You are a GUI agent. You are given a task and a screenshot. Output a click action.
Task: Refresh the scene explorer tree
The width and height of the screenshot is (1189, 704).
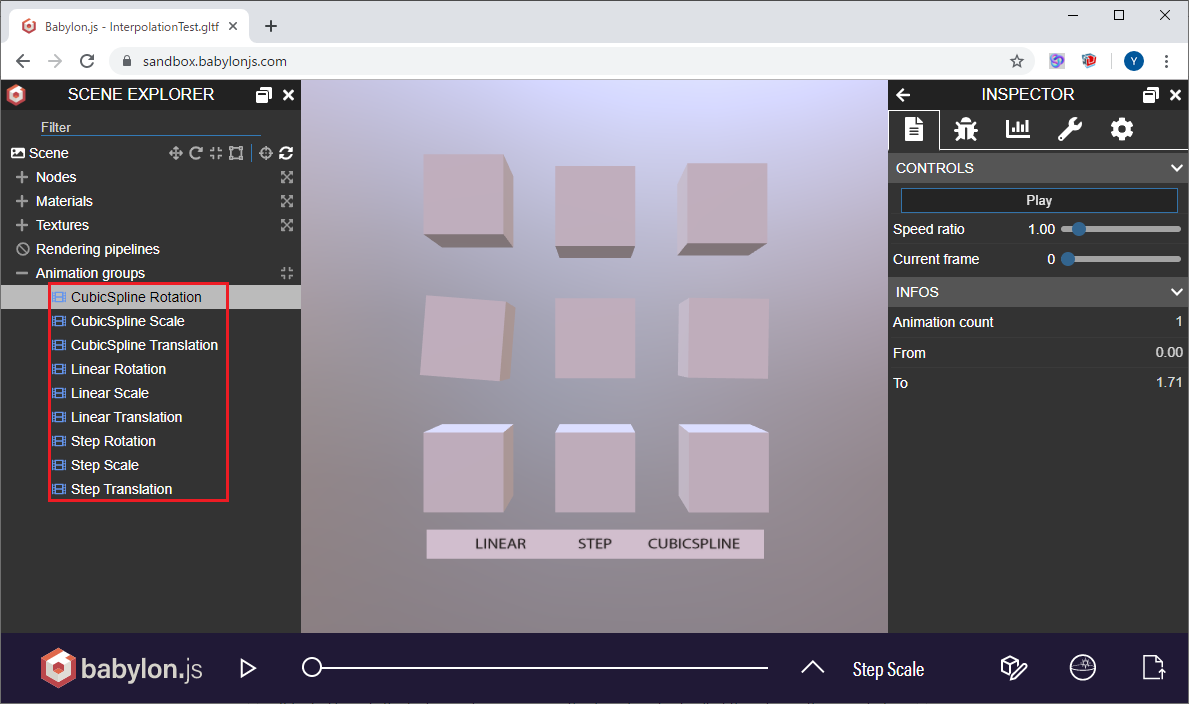pyautogui.click(x=287, y=152)
